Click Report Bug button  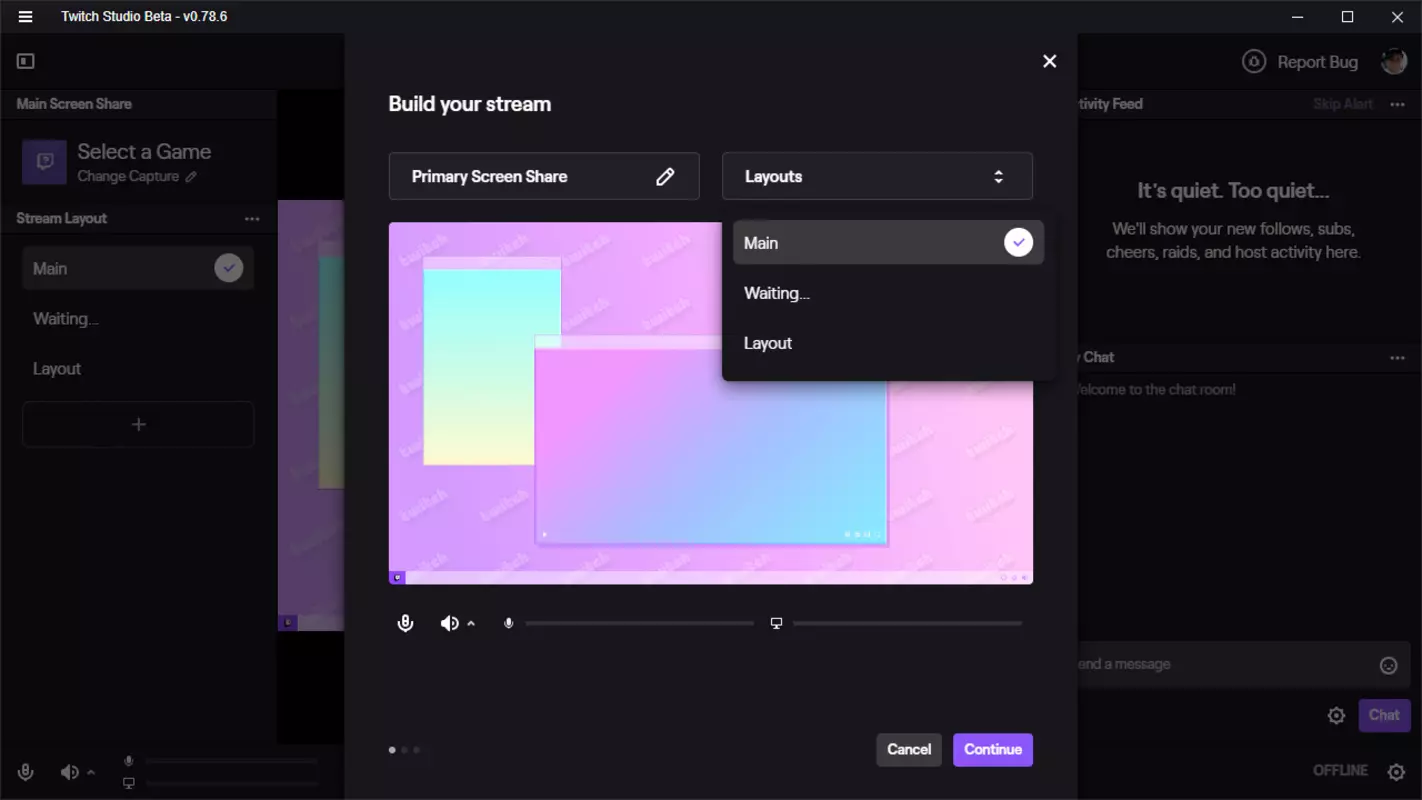coord(1300,62)
